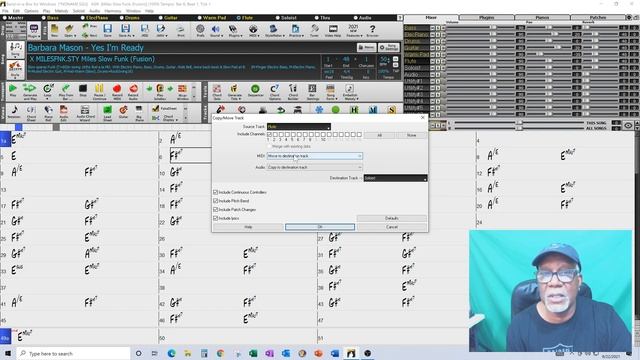The image size is (640, 360).
Task: Toggle Include Pitch Bend checkbox
Action: pyautogui.click(x=216, y=201)
